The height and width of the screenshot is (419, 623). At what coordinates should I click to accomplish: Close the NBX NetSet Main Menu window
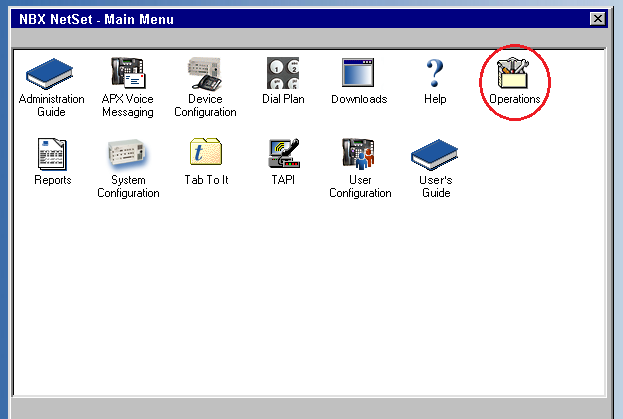click(x=597, y=18)
